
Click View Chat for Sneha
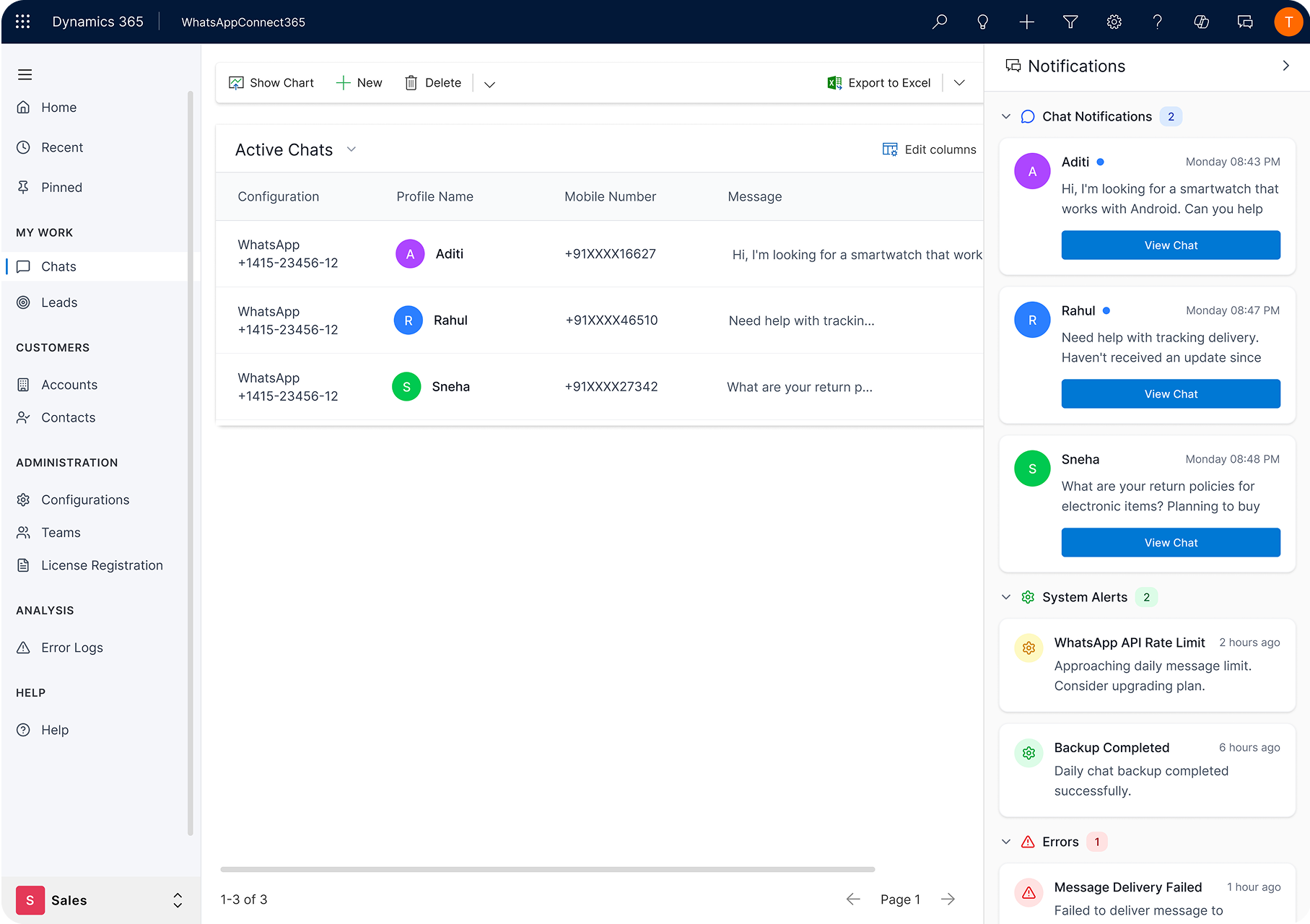point(1171,543)
